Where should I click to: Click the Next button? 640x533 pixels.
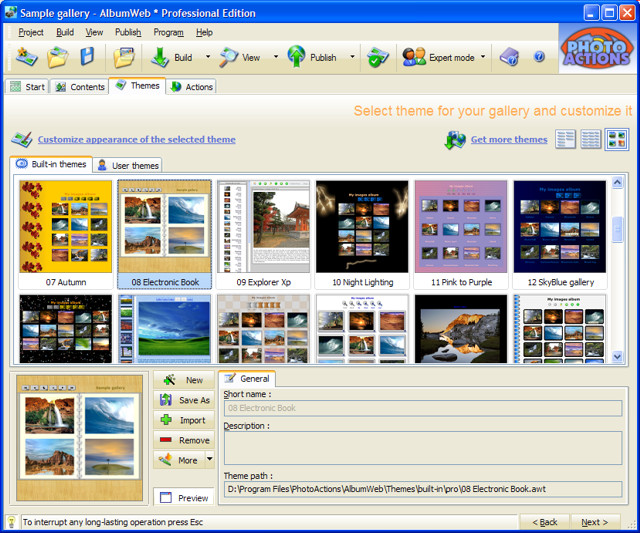point(595,522)
